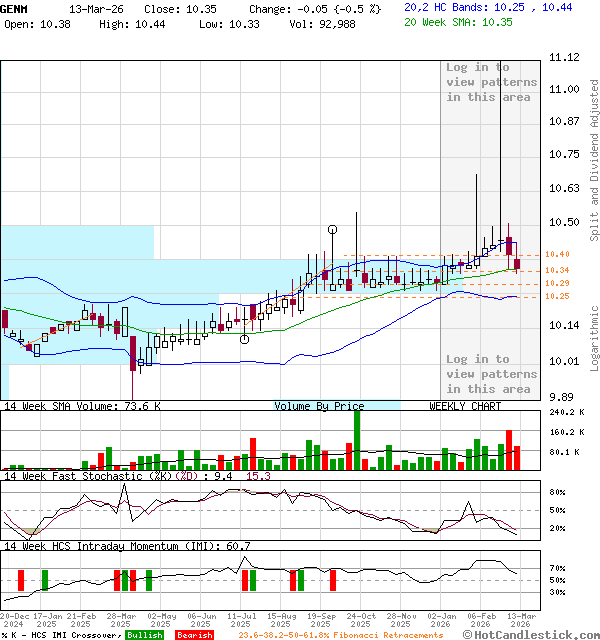Image resolution: width=600 pixels, height=640 pixels.
Task: Select the WEEKLY CHART label
Action: pos(465,406)
